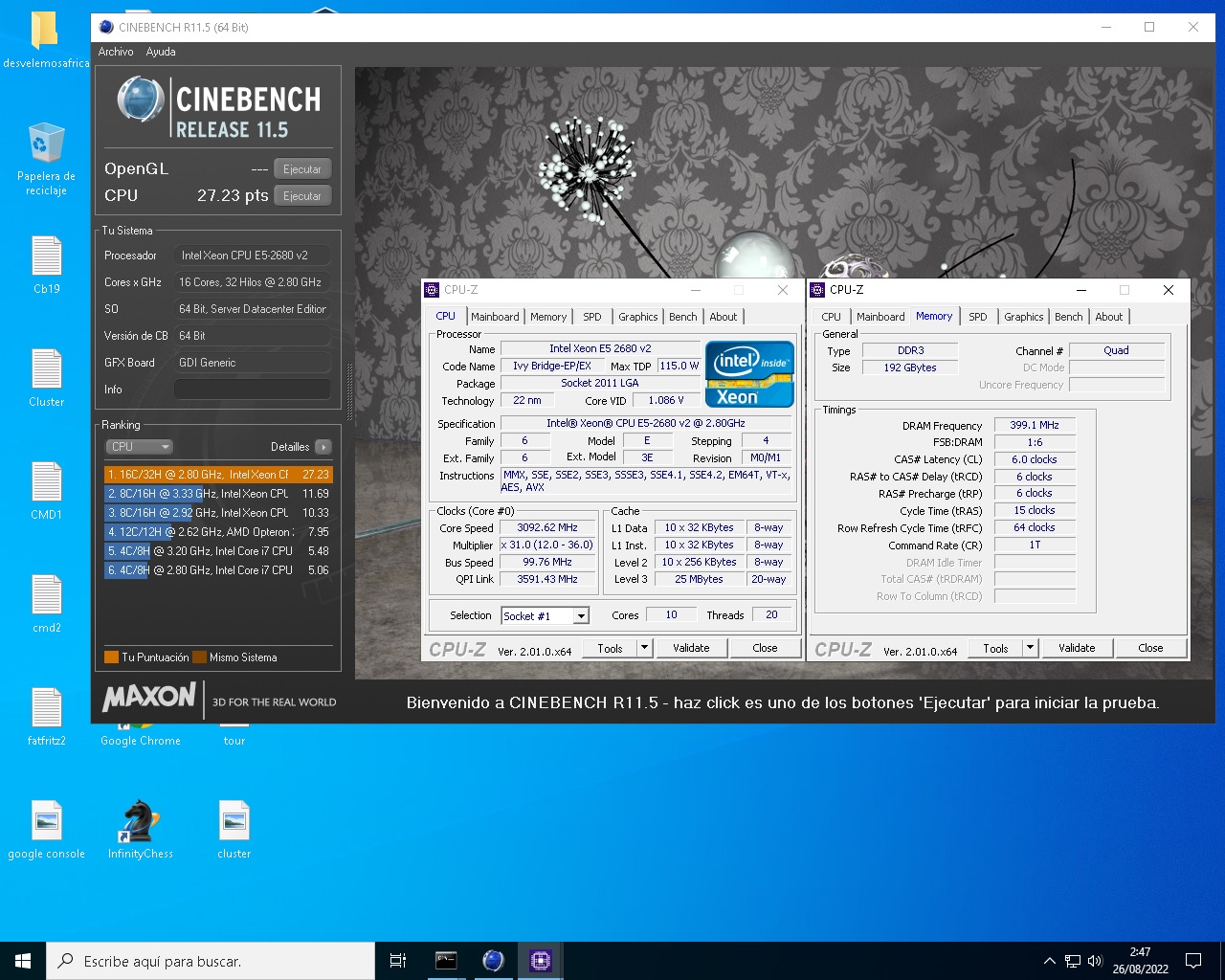This screenshot has height=980, width=1225.
Task: Select ranking row 2 8C/16H @ 3.33 GHz
Action: tap(218, 494)
